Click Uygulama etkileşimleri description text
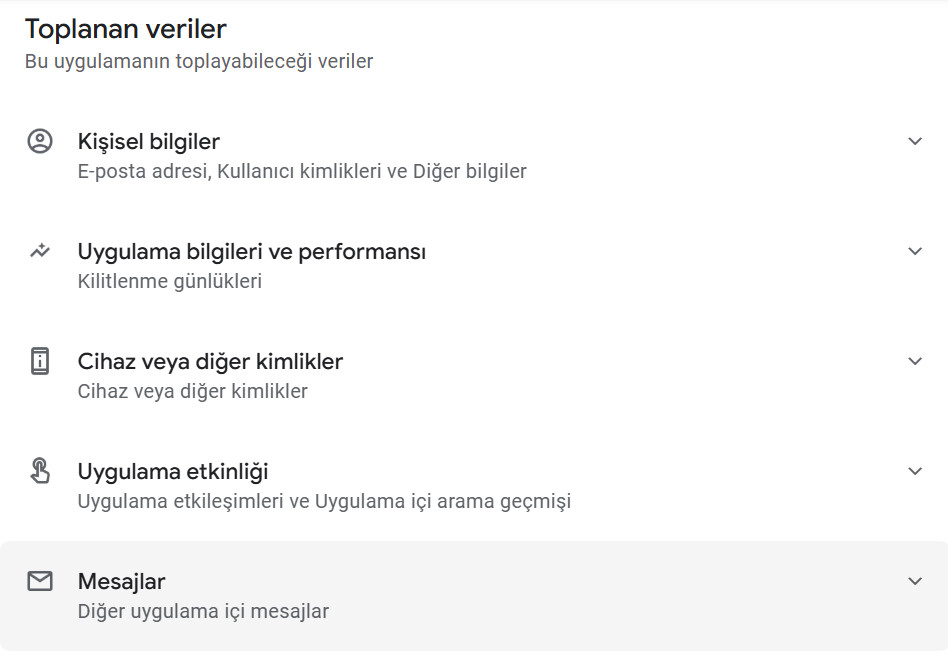The width and height of the screenshot is (948, 672). tap(324, 501)
